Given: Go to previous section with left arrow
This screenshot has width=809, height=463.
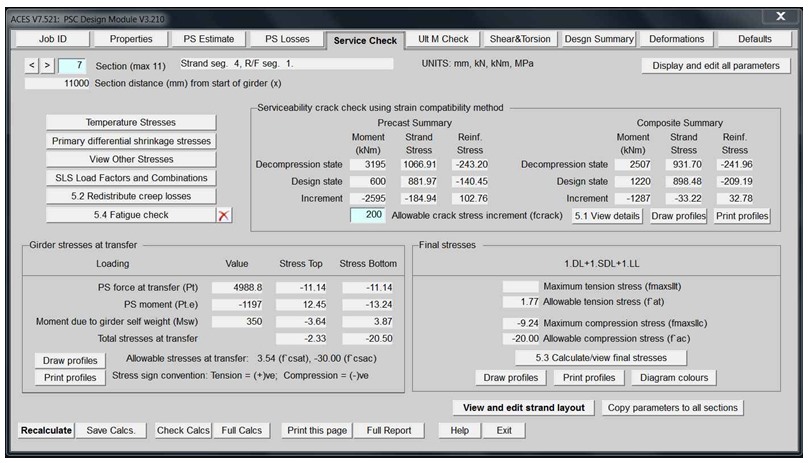Looking at the screenshot, I should (x=29, y=66).
